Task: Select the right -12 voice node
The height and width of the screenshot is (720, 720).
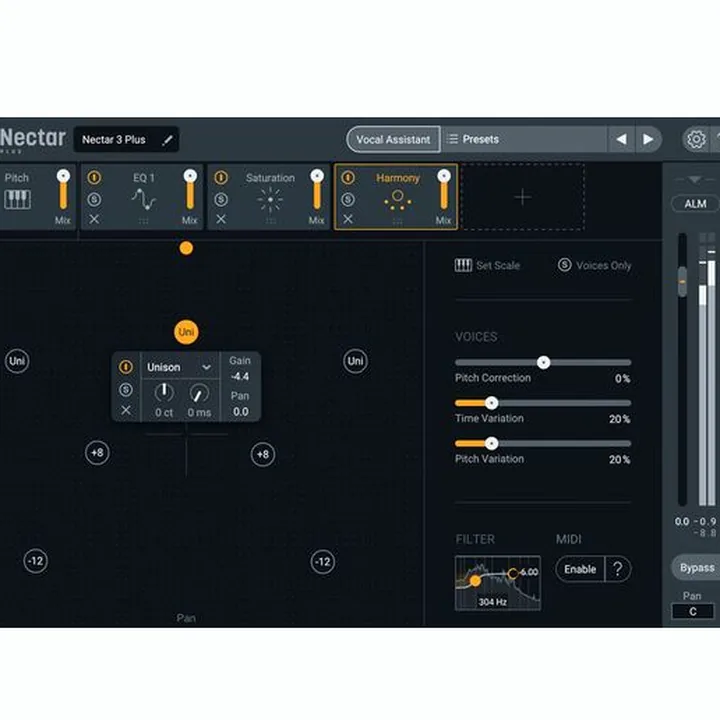Action: click(323, 562)
